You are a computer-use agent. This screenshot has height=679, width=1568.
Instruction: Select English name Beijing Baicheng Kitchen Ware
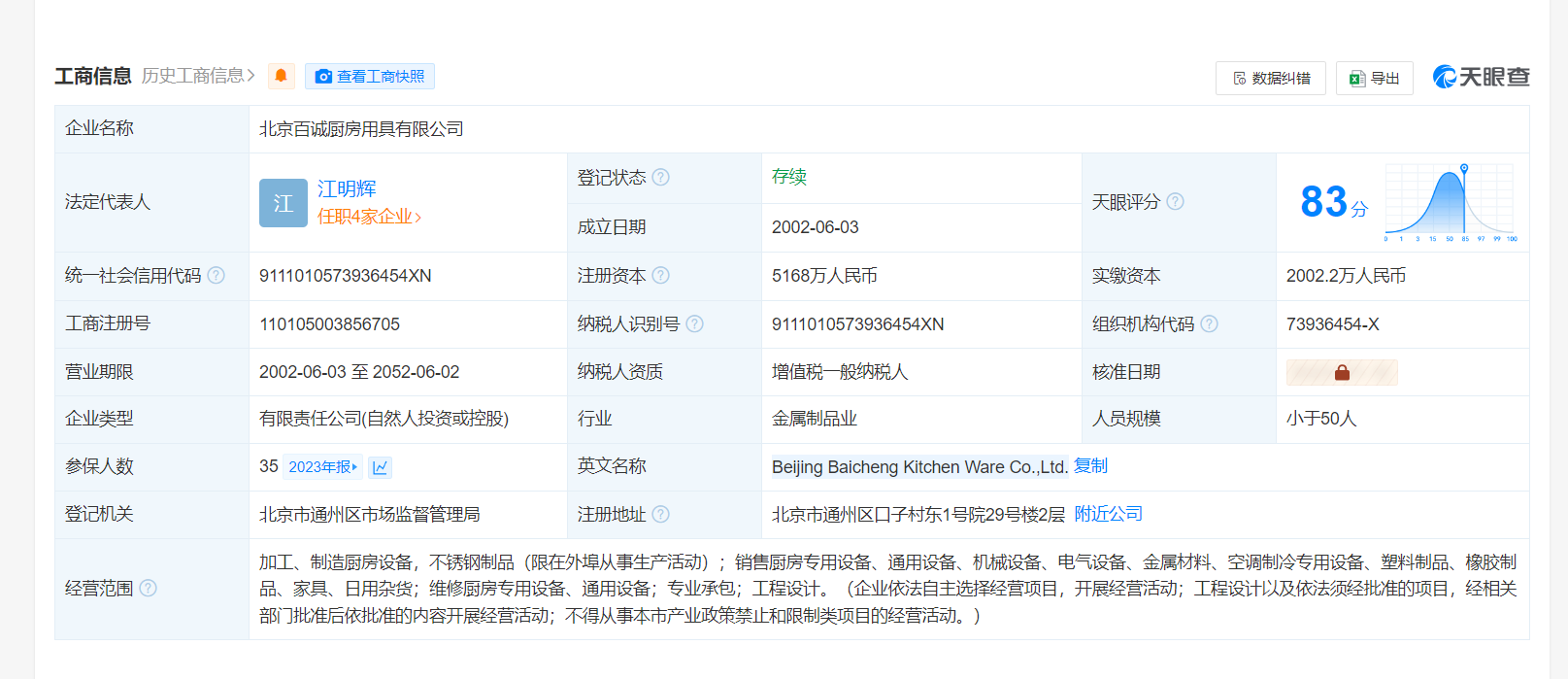tap(919, 467)
